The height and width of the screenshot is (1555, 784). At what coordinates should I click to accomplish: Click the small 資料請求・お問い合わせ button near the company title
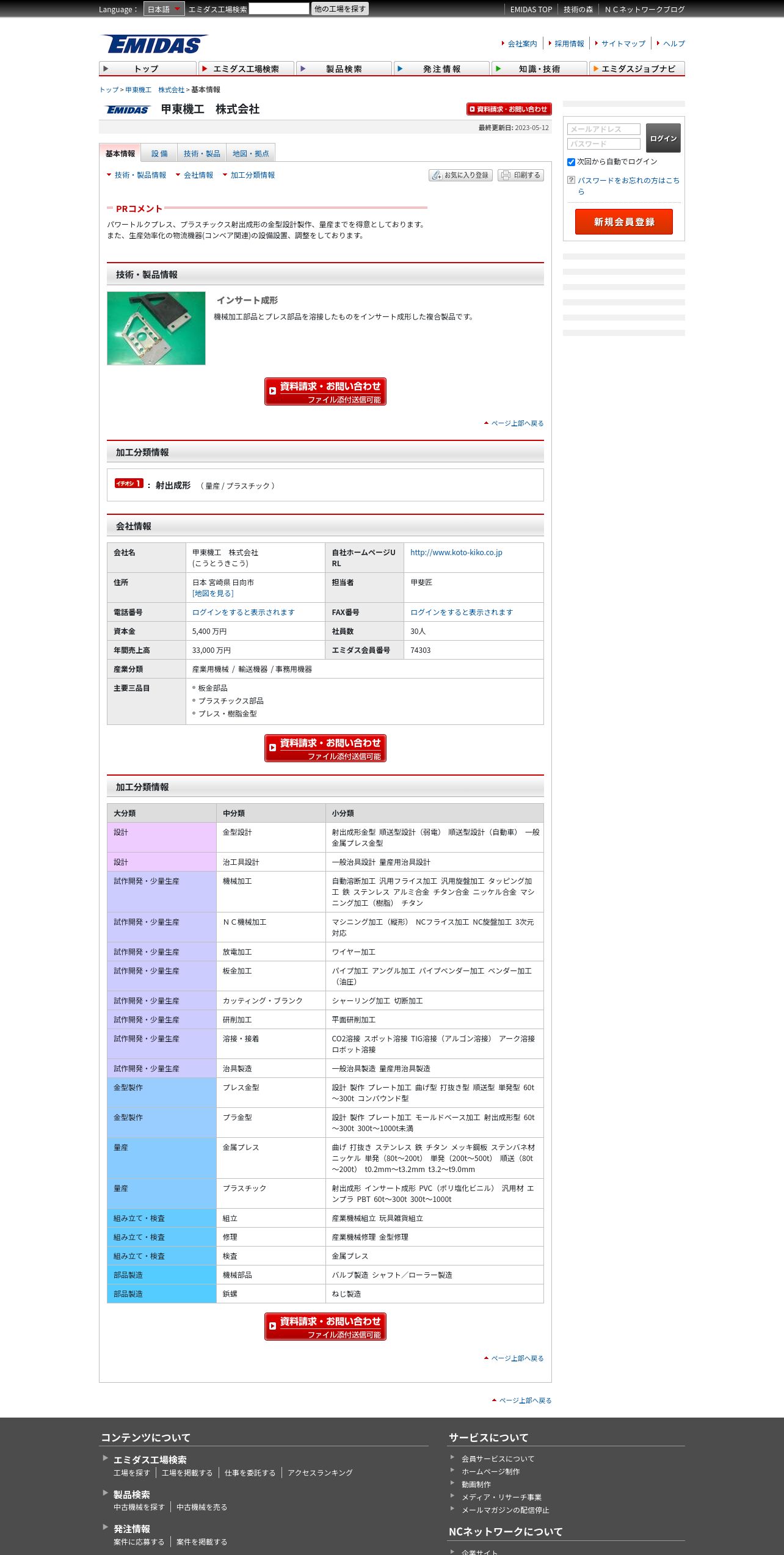(x=509, y=109)
